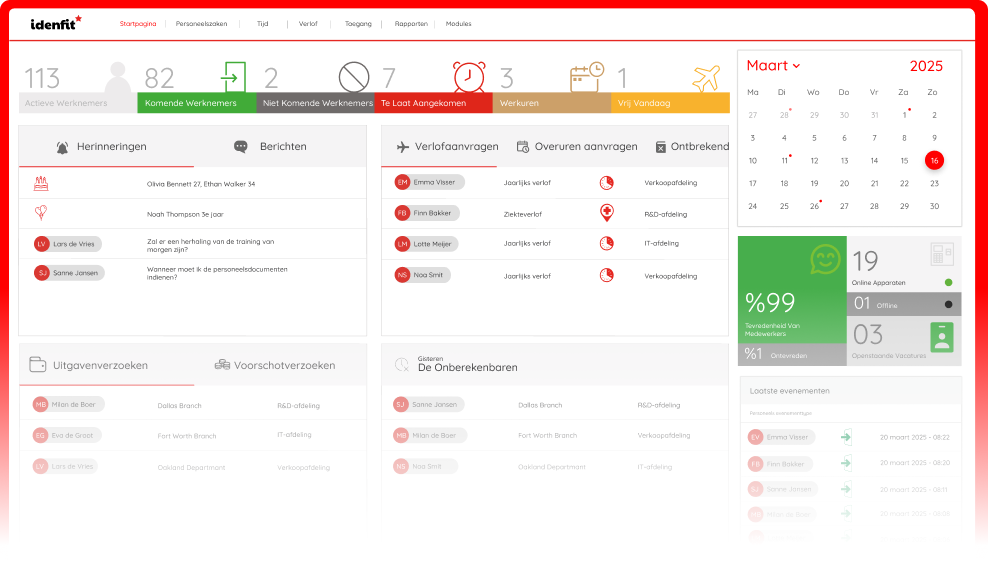The width and height of the screenshot is (988, 568).
Task: Click the airplane icon above Vrij Vandaag
Action: 706,77
